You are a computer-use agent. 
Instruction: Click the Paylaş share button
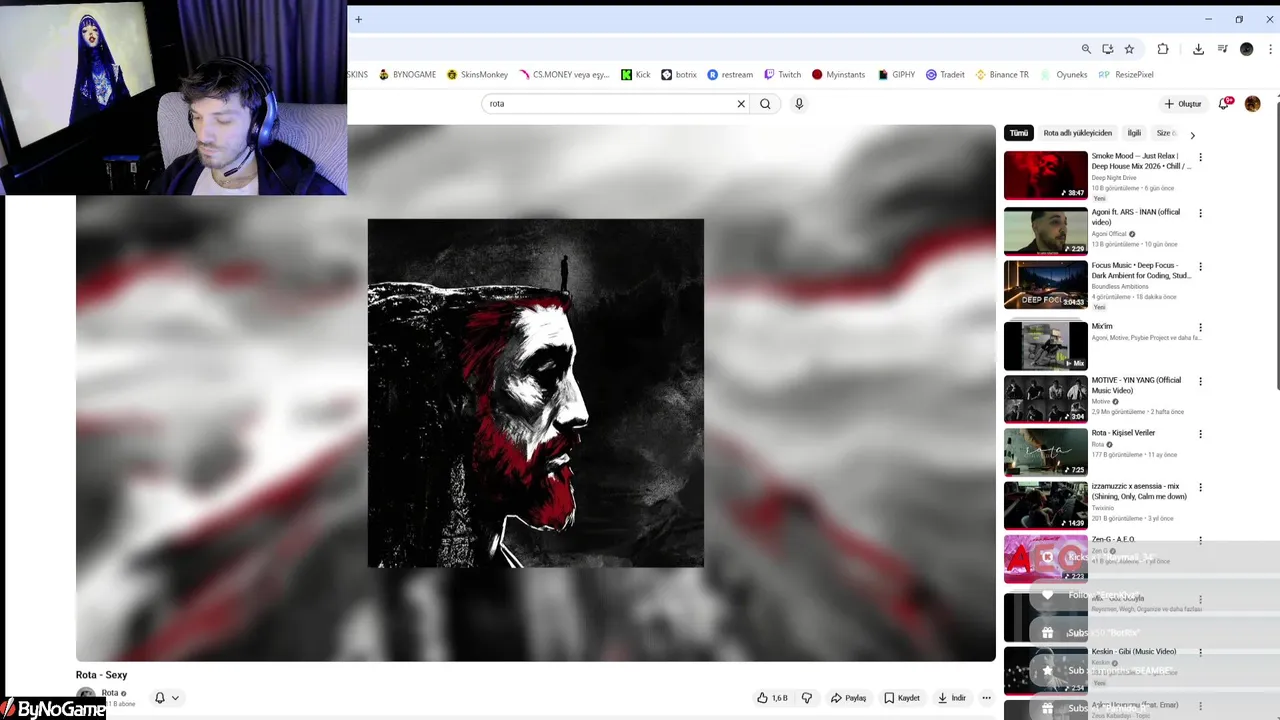pos(848,698)
